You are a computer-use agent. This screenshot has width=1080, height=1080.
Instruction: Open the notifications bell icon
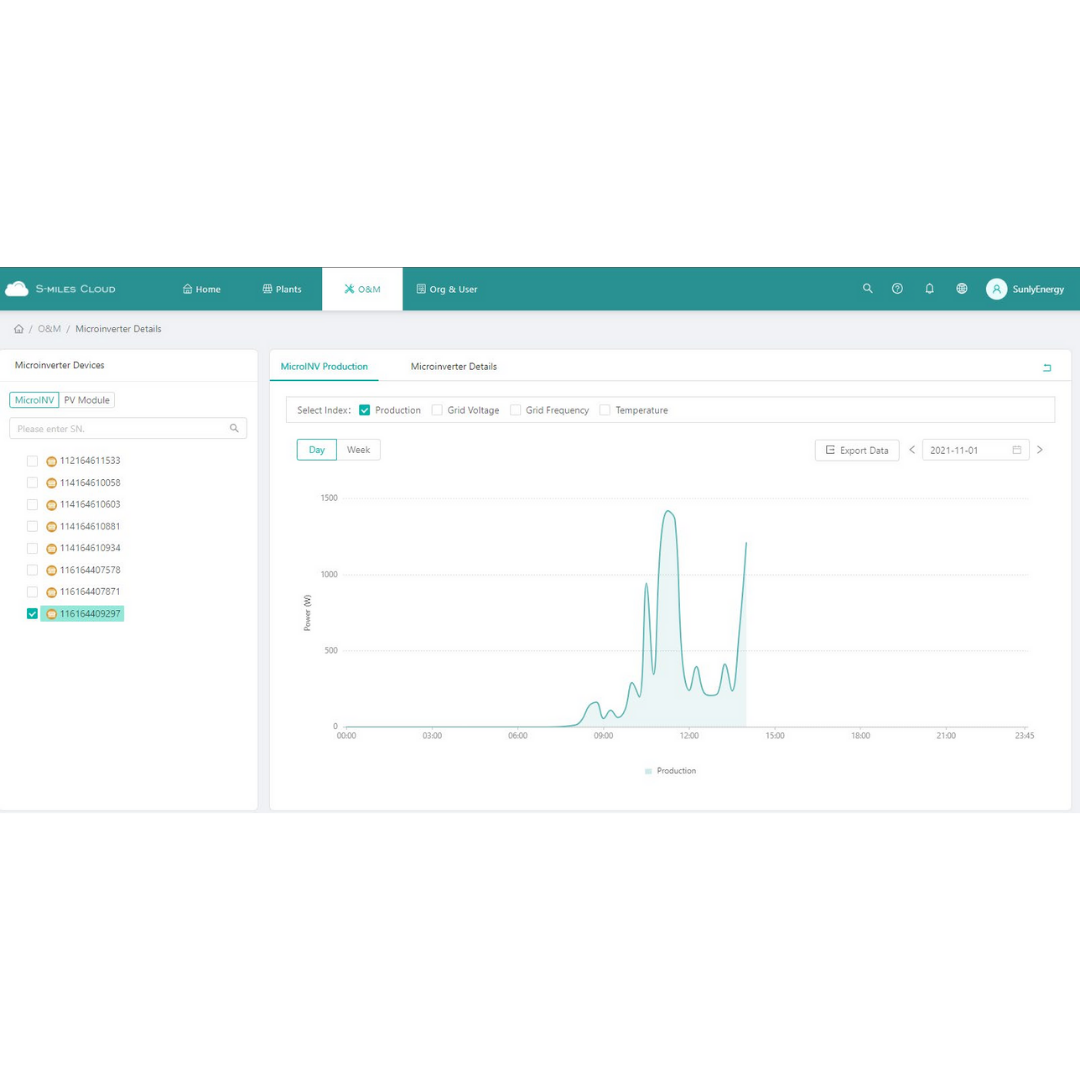930,289
